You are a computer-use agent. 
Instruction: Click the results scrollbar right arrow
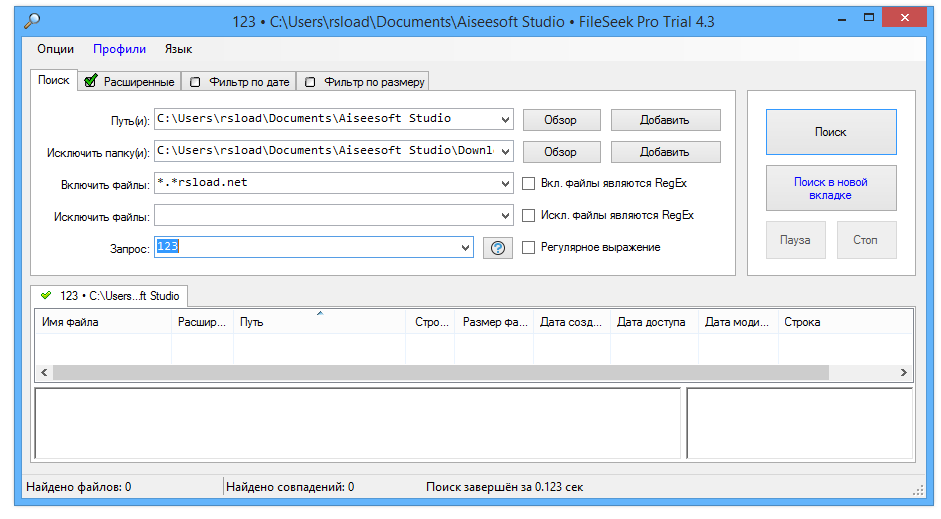click(x=903, y=373)
